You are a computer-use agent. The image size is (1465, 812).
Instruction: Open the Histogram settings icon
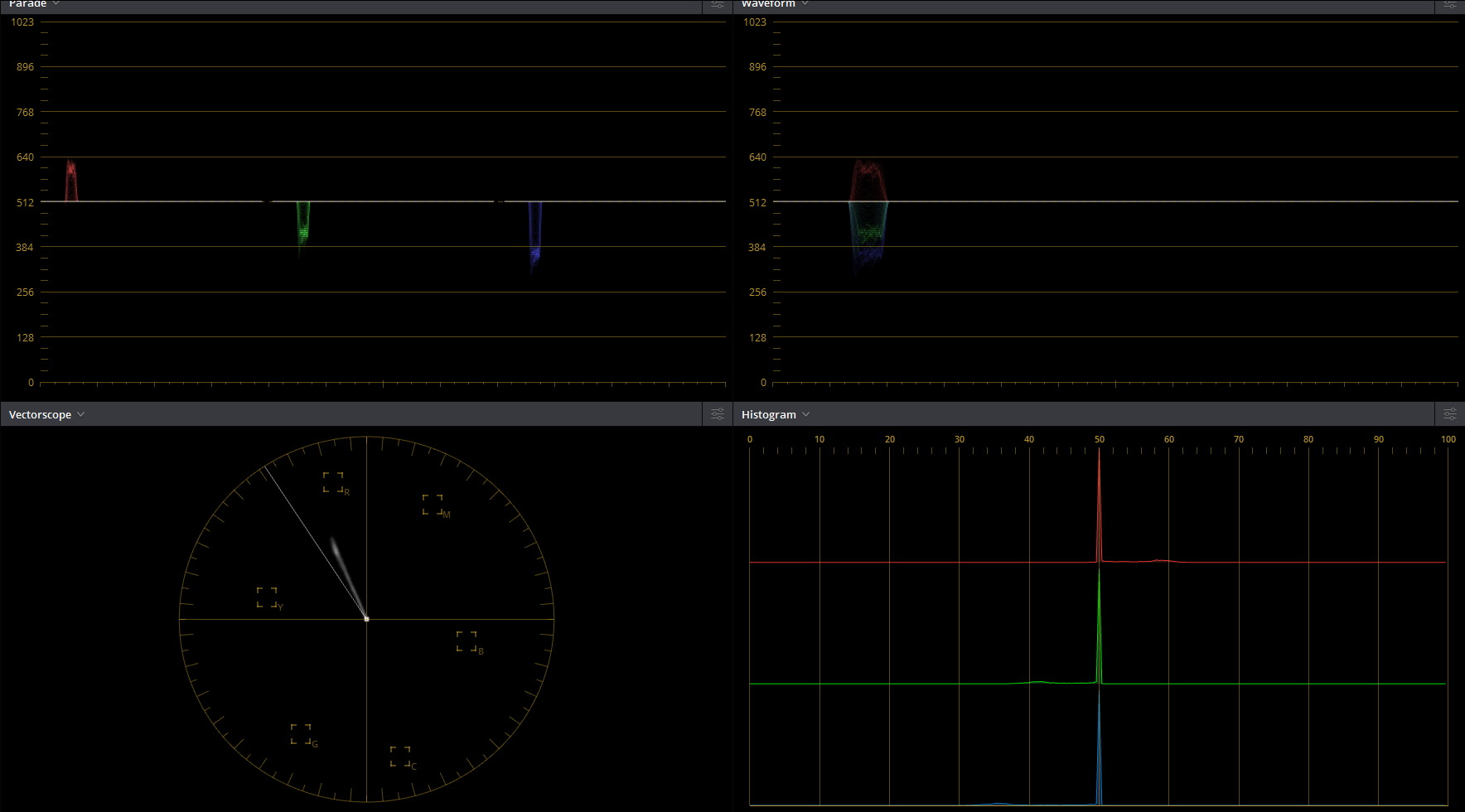tap(1449, 414)
